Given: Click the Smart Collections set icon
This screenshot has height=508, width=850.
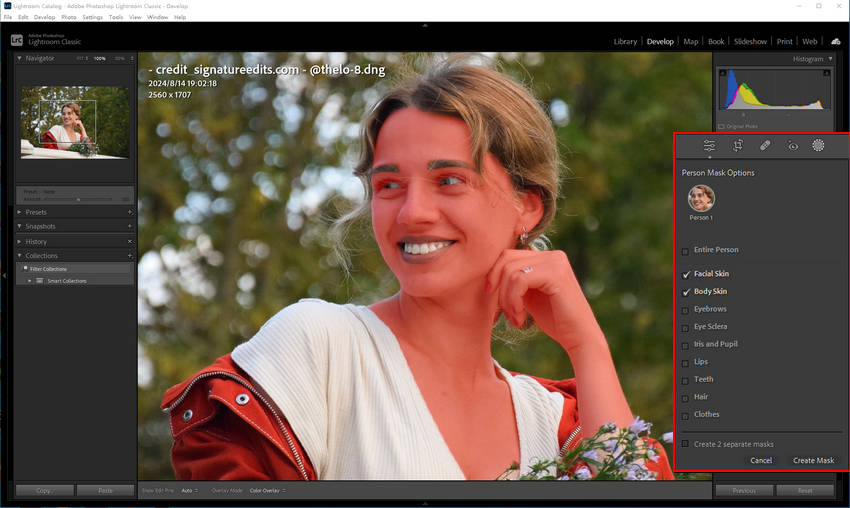Looking at the screenshot, I should (x=40, y=281).
